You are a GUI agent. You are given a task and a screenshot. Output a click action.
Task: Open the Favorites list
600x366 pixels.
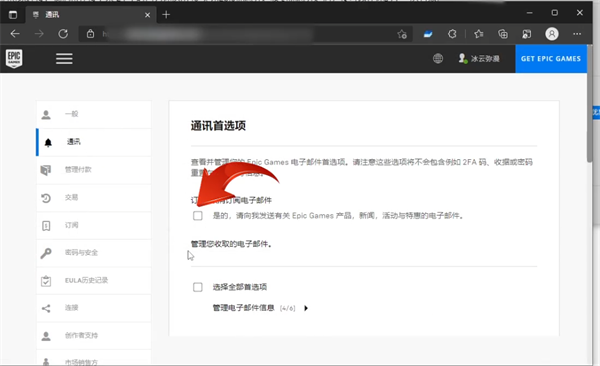click(x=478, y=34)
